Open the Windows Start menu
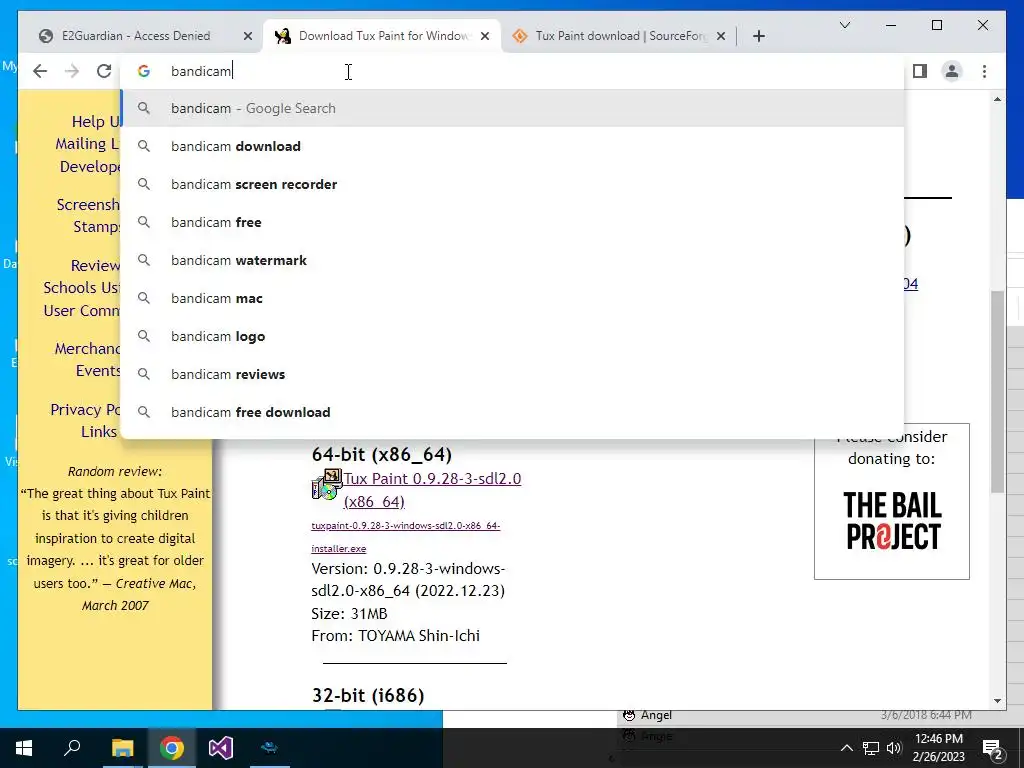The width and height of the screenshot is (1024, 768). (24, 748)
